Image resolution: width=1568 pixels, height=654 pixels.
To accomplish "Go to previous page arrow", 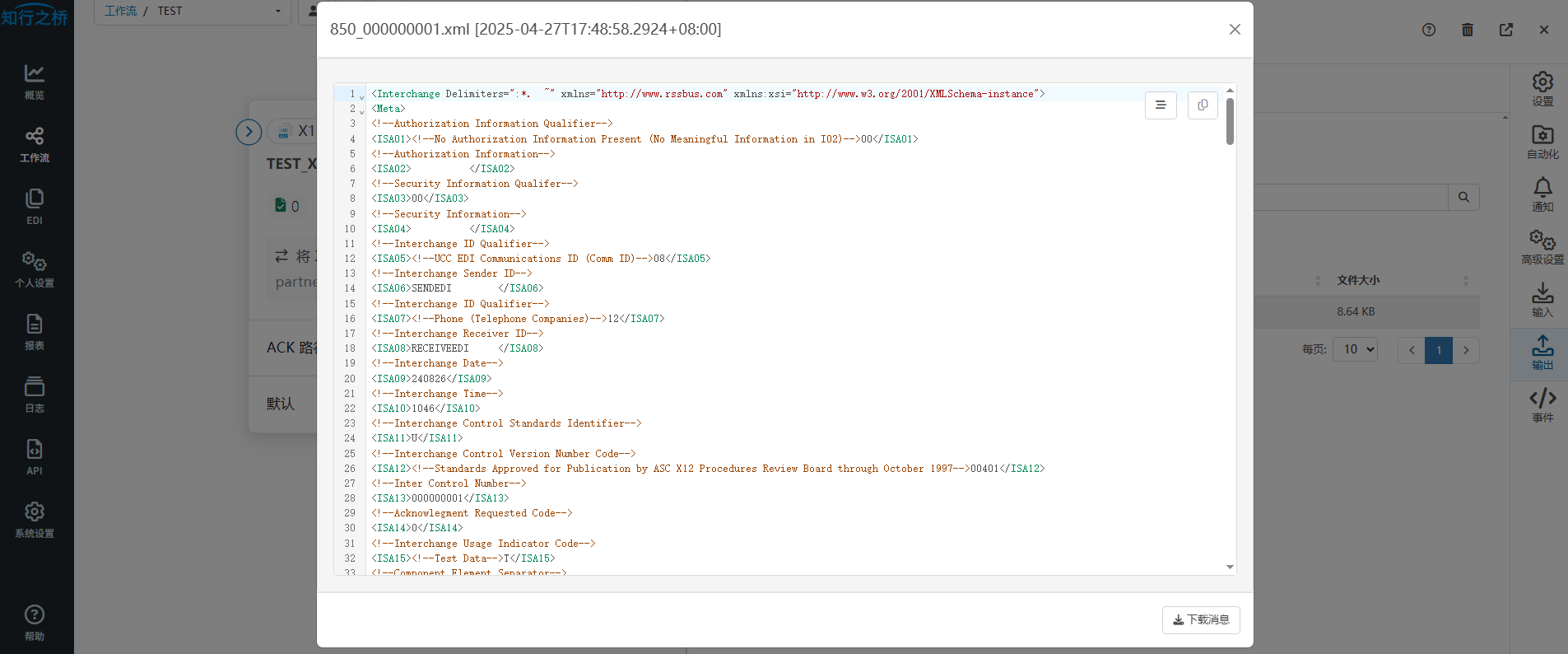I will [1412, 350].
